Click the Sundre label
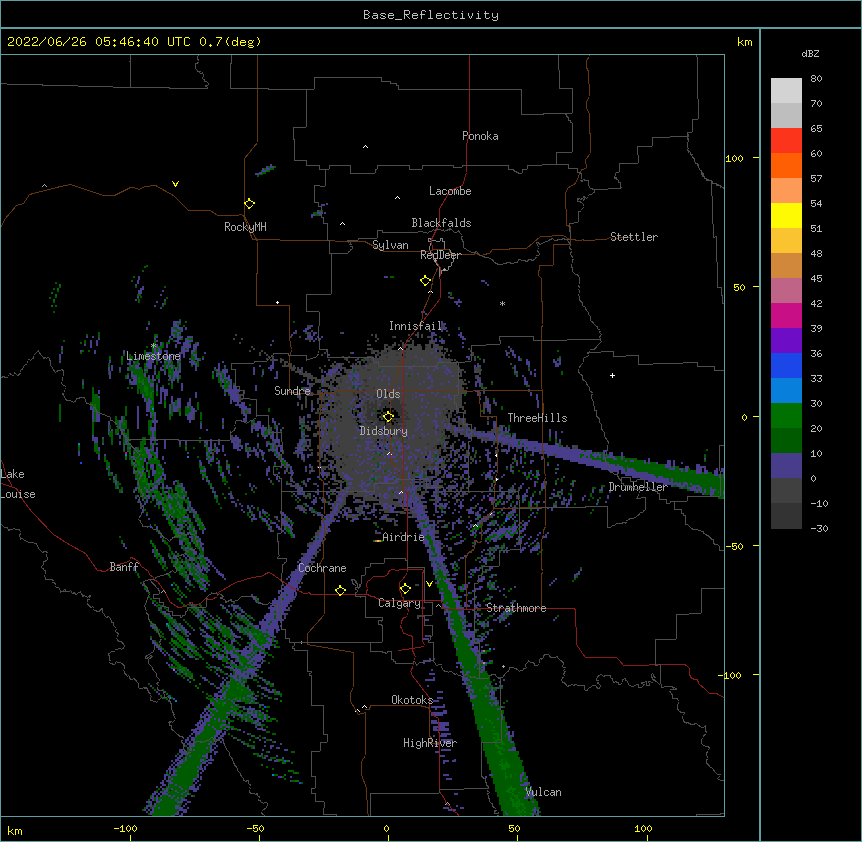 (x=292, y=391)
